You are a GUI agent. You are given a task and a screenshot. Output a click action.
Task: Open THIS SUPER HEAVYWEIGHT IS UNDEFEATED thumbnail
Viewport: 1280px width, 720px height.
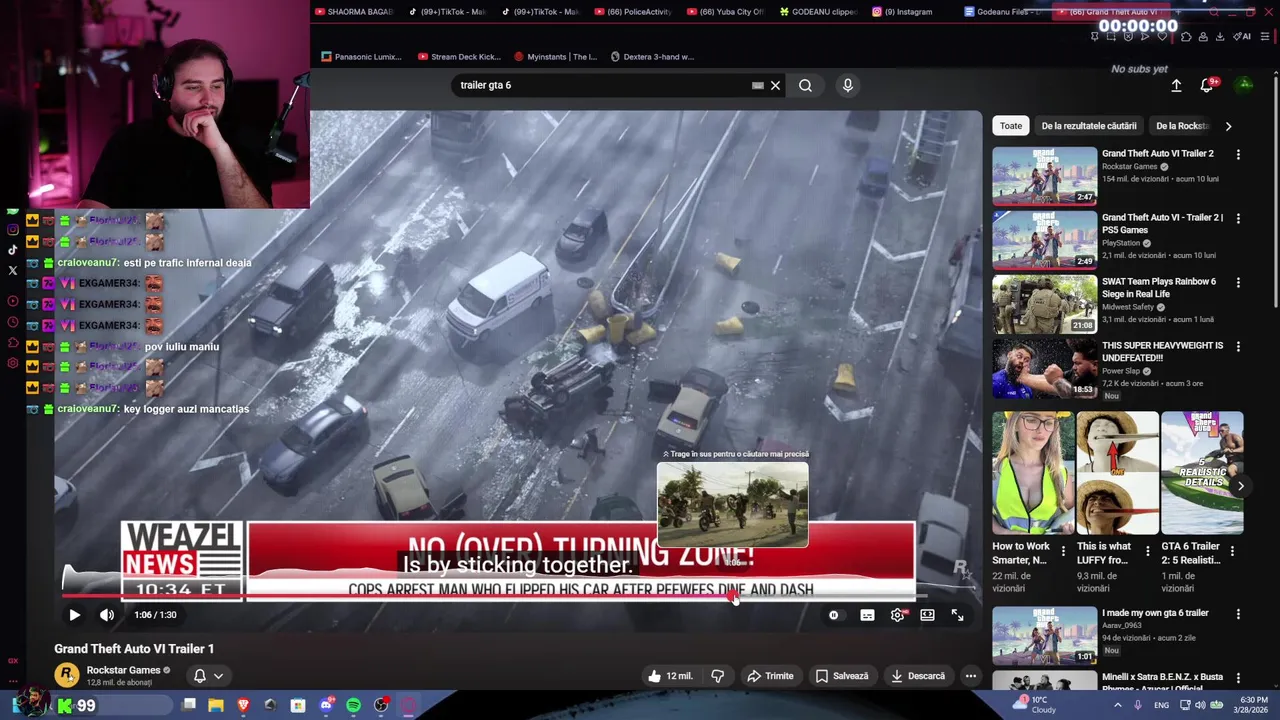1044,368
